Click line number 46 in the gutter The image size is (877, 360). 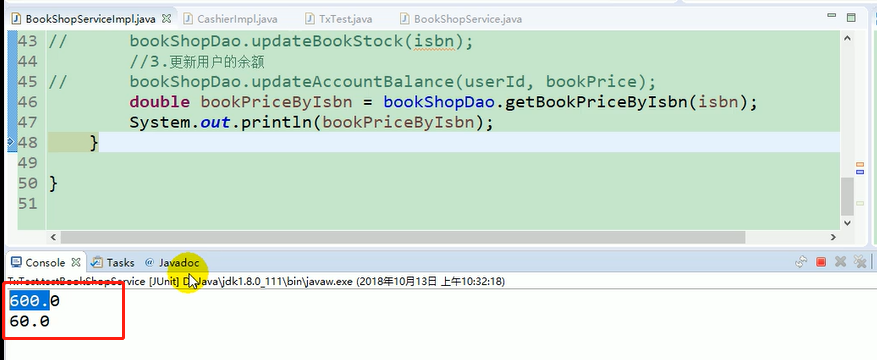(28, 102)
